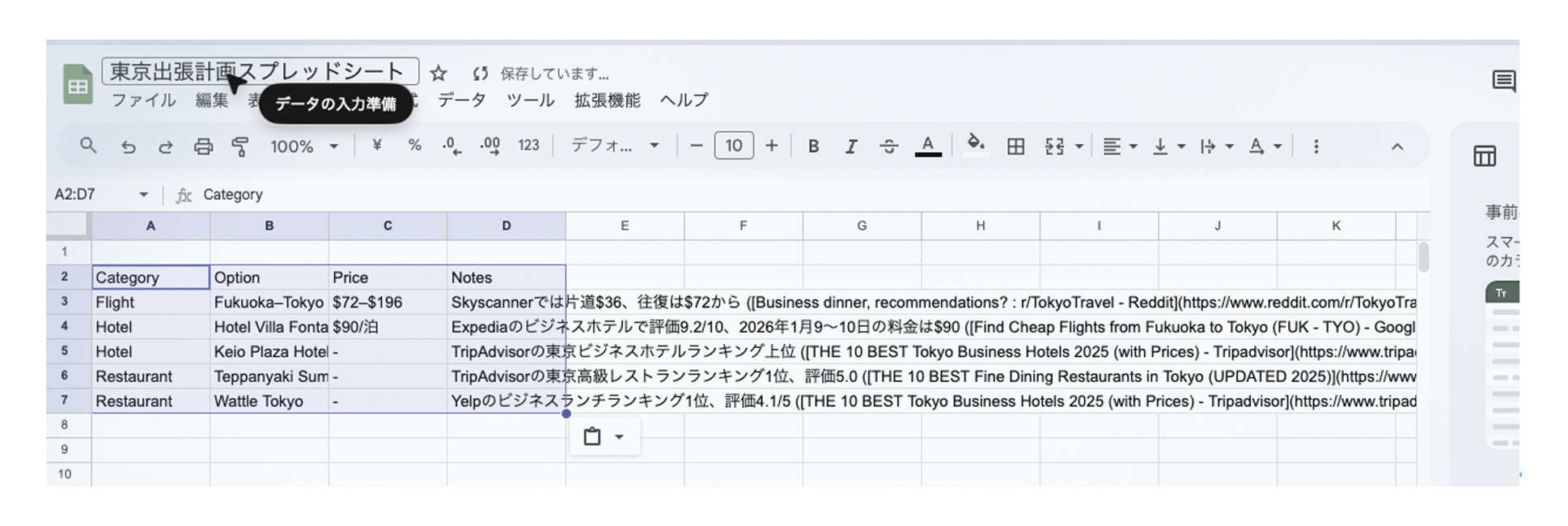Increase font size with plus button
This screenshot has height=526, width=1568.
click(x=772, y=146)
